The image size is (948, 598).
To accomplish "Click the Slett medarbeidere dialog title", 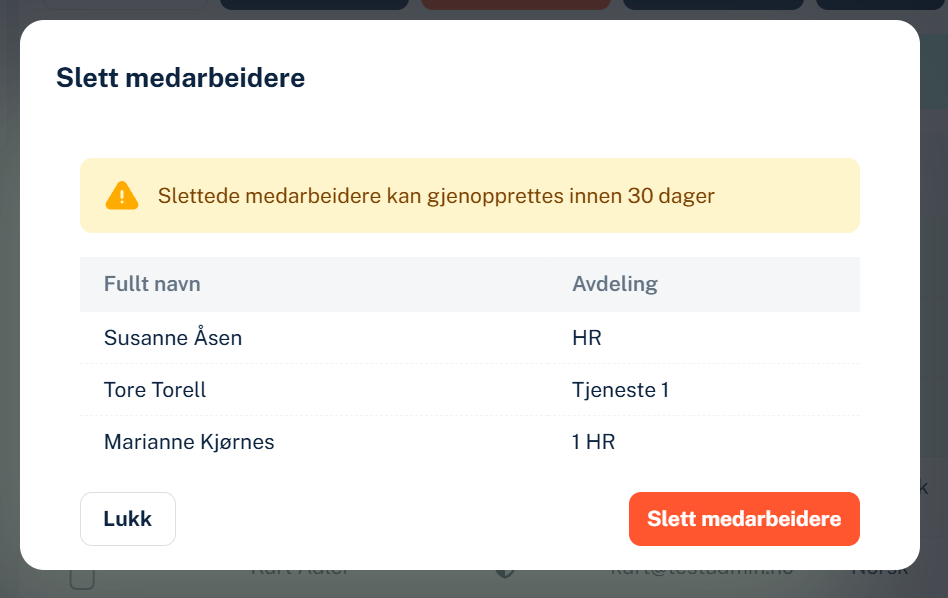I will 180,78.
